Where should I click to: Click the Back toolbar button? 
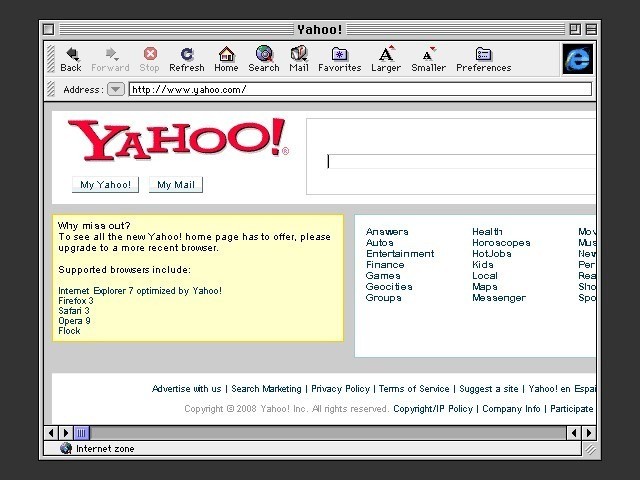[x=71, y=60]
